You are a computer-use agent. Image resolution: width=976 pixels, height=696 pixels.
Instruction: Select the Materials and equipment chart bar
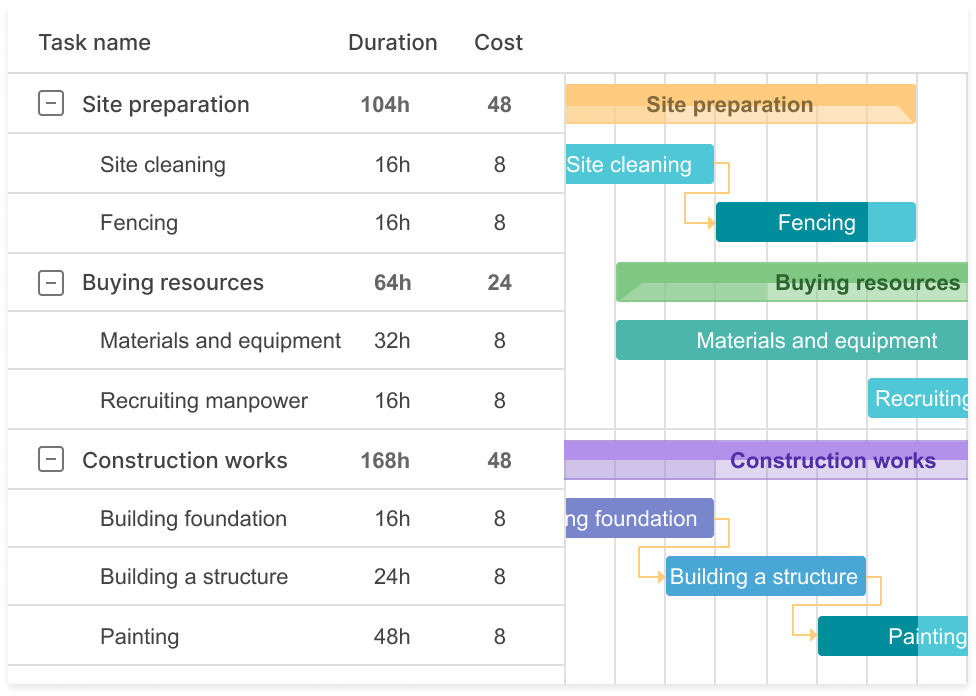point(792,341)
